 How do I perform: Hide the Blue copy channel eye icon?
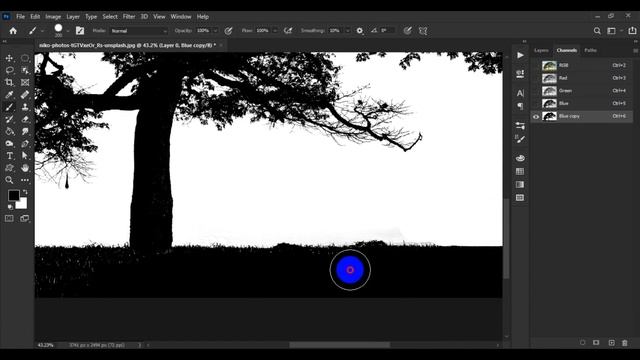point(536,117)
